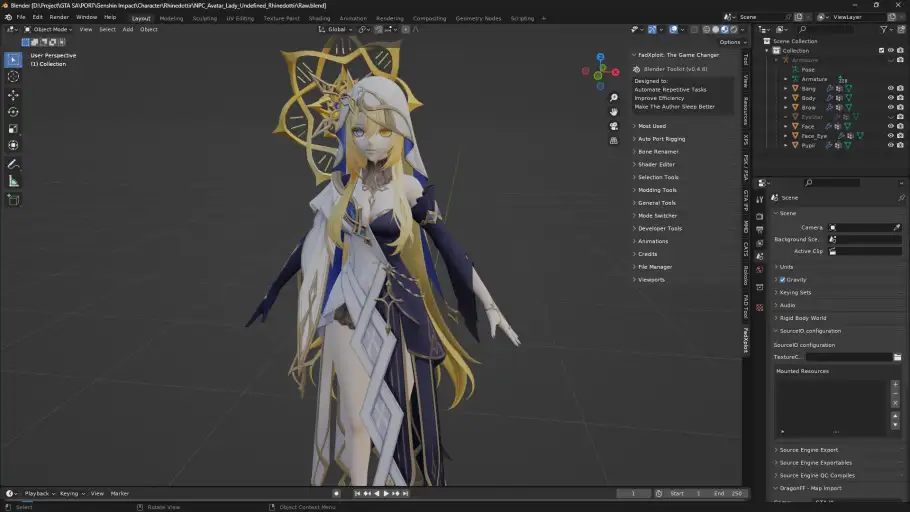
Task: Select the Select Box tool
Action: (x=13, y=60)
